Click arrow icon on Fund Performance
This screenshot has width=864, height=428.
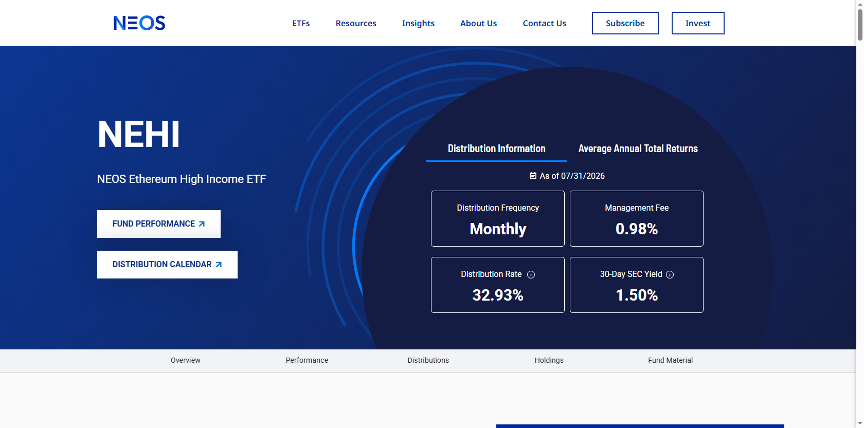point(202,224)
